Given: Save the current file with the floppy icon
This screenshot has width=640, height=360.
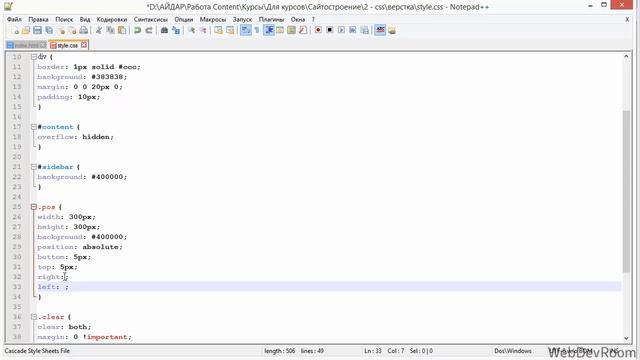Looking at the screenshot, I should (38, 30).
